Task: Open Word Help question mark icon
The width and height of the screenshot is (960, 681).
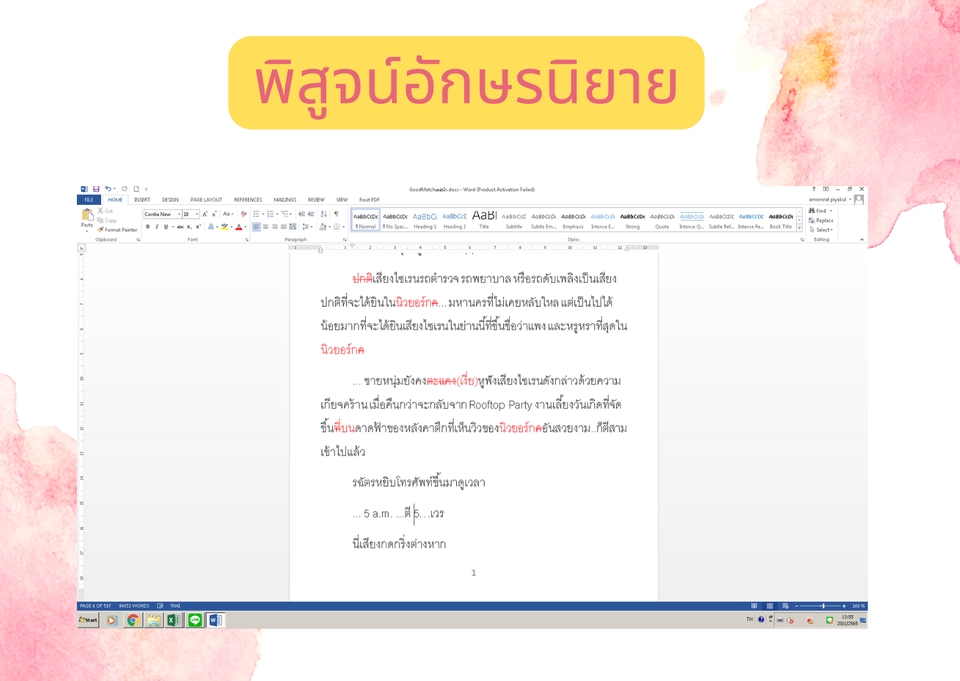Action: [x=814, y=189]
